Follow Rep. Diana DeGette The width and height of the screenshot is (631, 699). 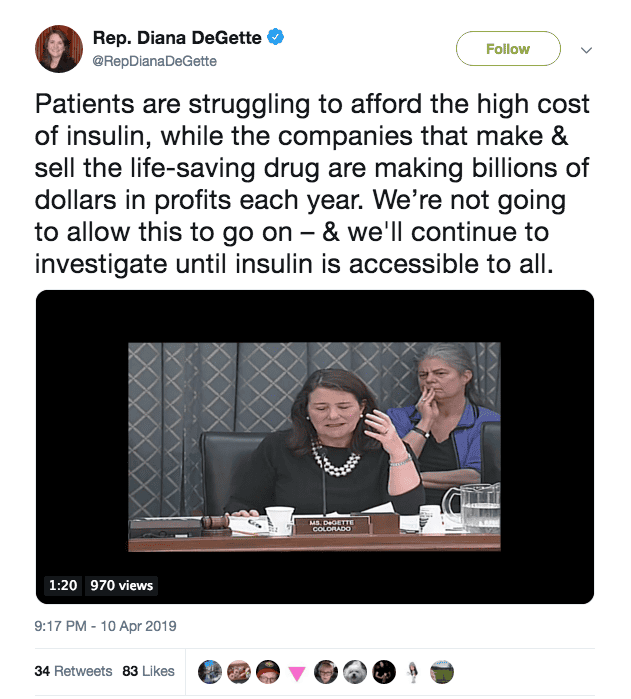507,49
